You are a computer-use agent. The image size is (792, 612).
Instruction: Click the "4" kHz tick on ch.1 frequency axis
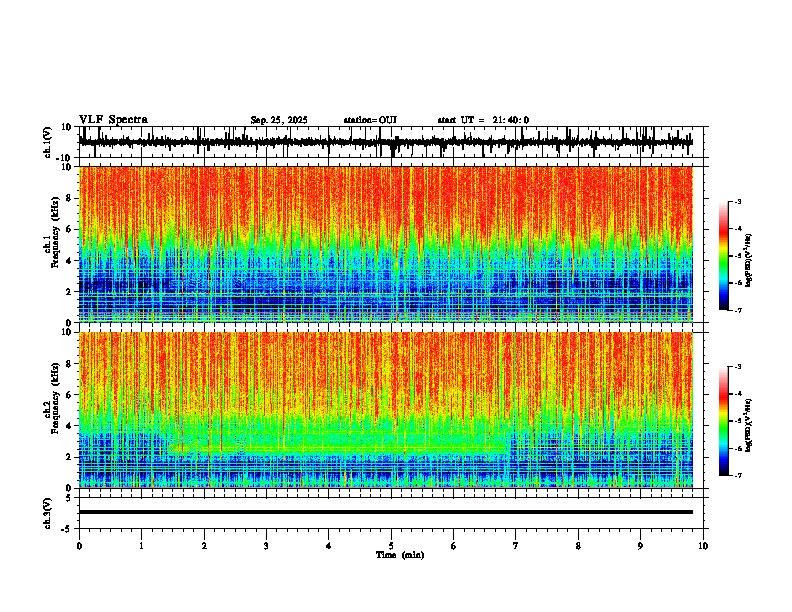click(x=69, y=261)
